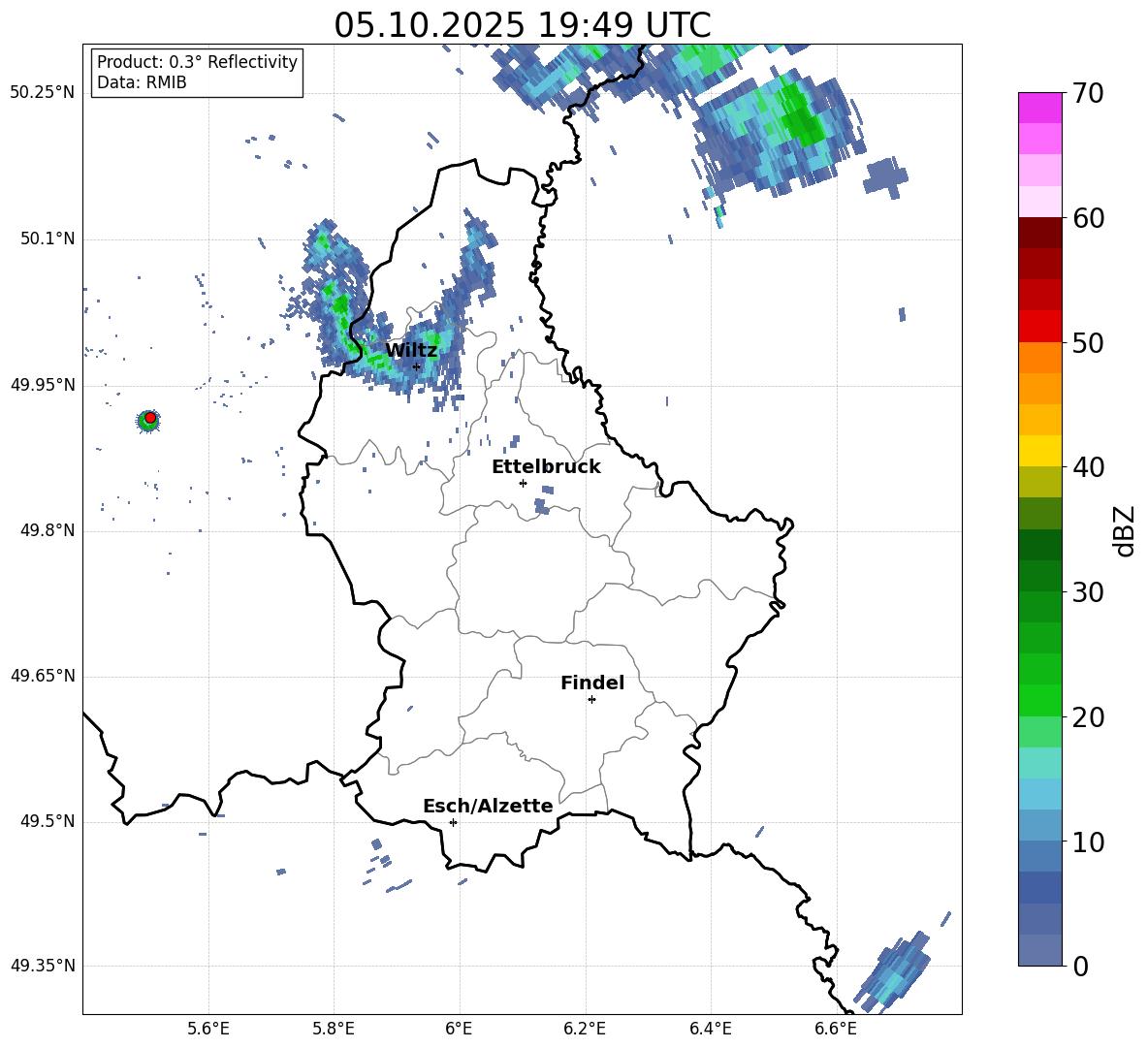Viewport: 1148px width, 1048px height.
Task: Pick the bright green swatch just above 20 dBZ
Action: [x=1039, y=700]
